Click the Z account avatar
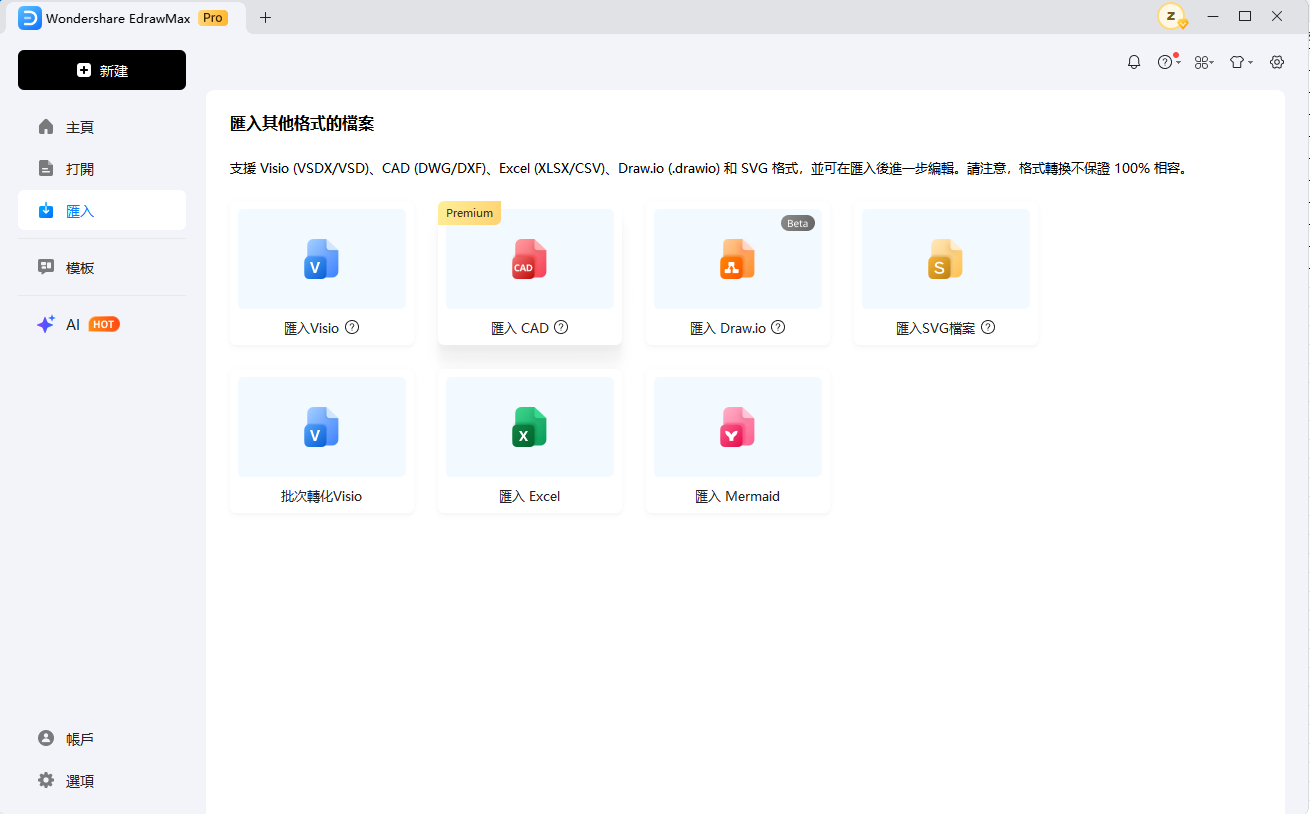This screenshot has height=814, width=1310. (x=1171, y=17)
